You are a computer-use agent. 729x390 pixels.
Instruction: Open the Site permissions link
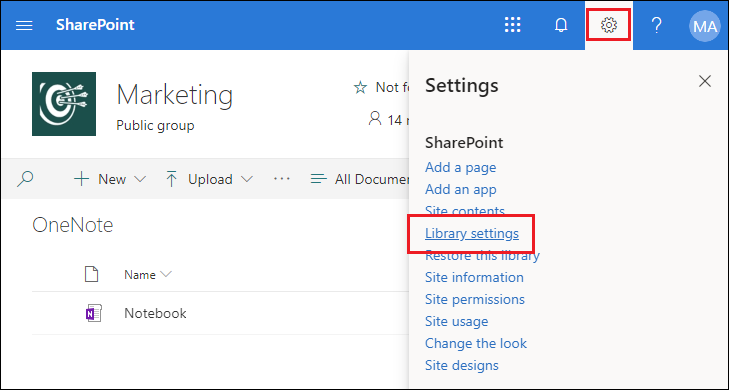pyautogui.click(x=475, y=299)
